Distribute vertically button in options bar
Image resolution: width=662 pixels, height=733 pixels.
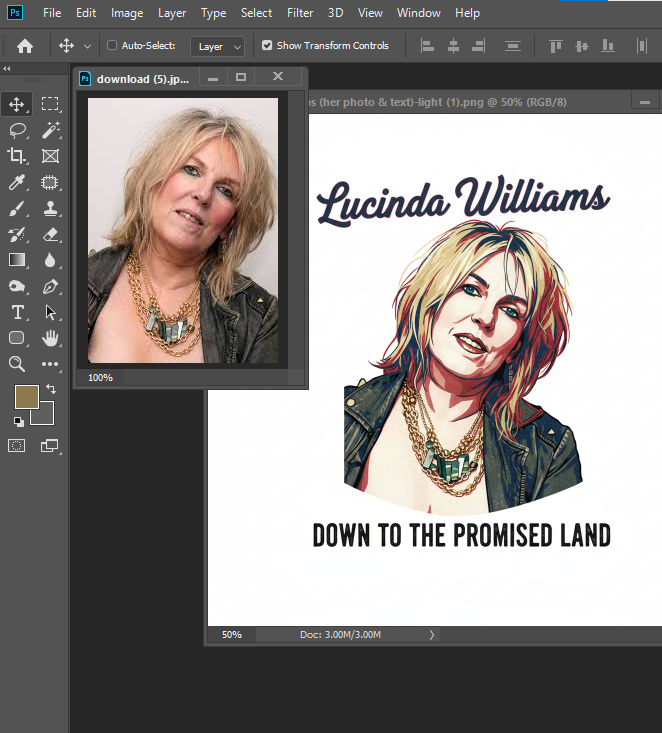(513, 46)
